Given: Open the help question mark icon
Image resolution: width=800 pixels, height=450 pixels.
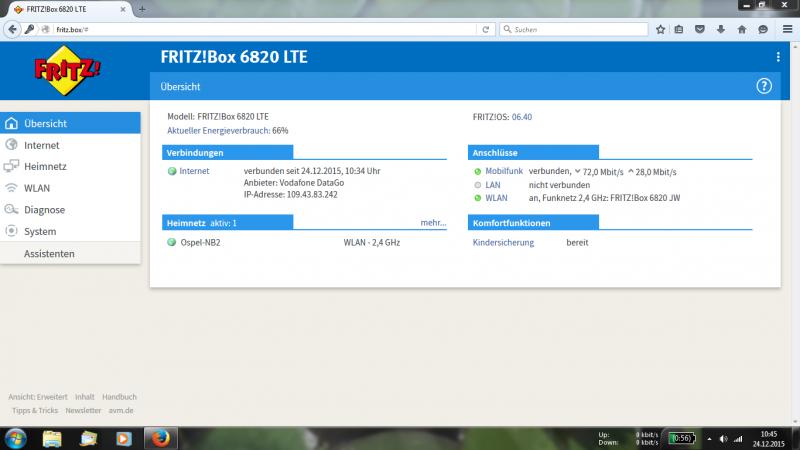Looking at the screenshot, I should (x=764, y=86).
